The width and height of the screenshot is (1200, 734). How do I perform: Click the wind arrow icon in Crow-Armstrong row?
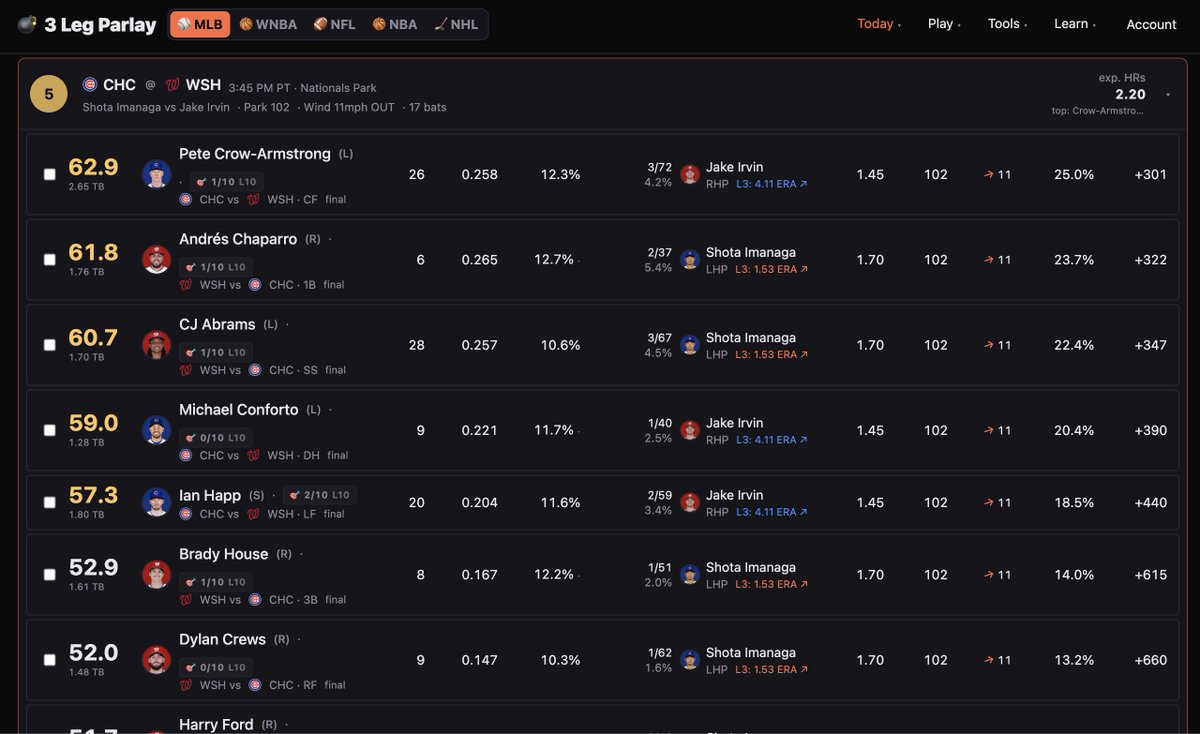tap(988, 174)
